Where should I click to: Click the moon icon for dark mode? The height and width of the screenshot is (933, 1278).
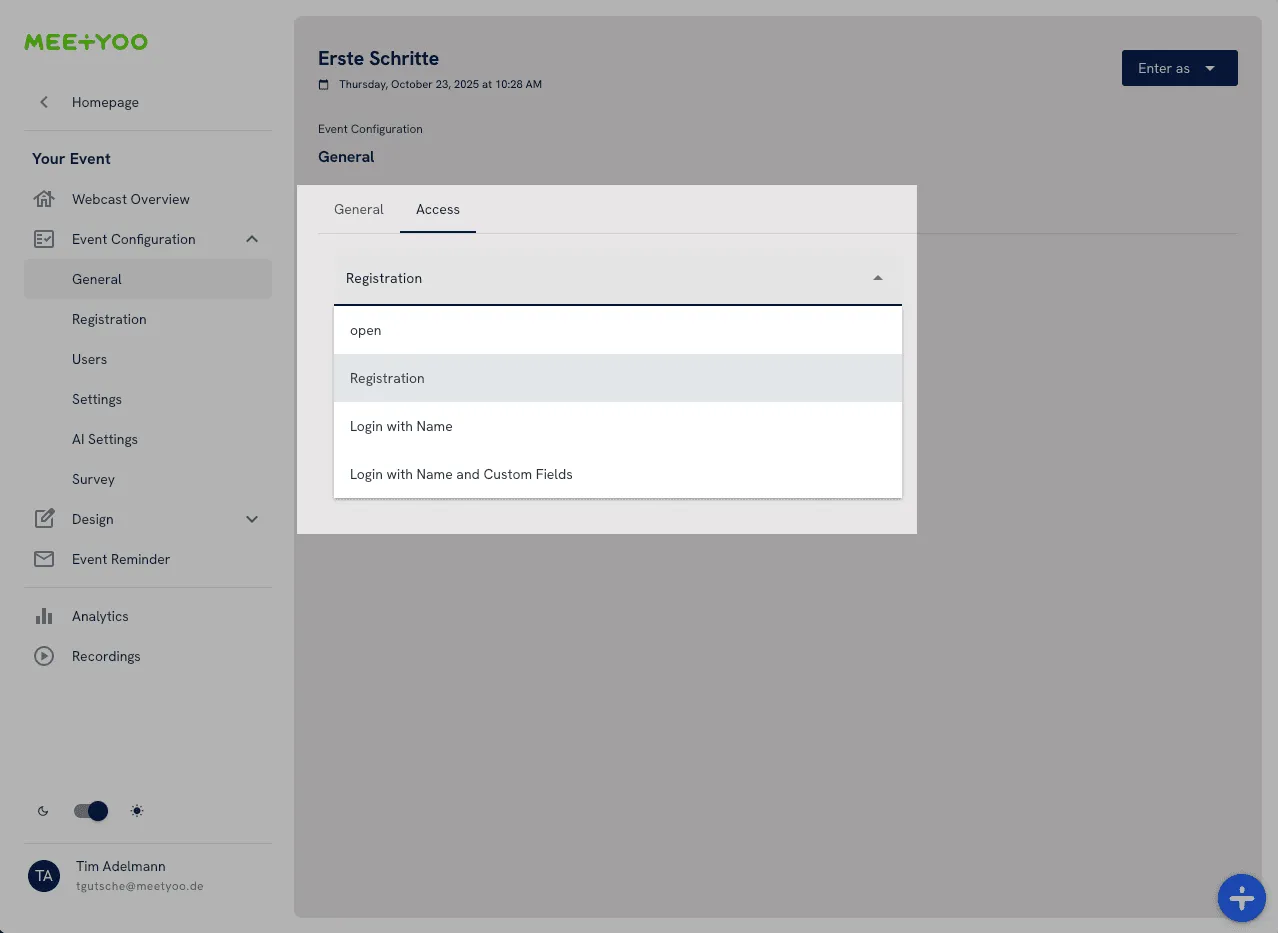click(x=42, y=811)
